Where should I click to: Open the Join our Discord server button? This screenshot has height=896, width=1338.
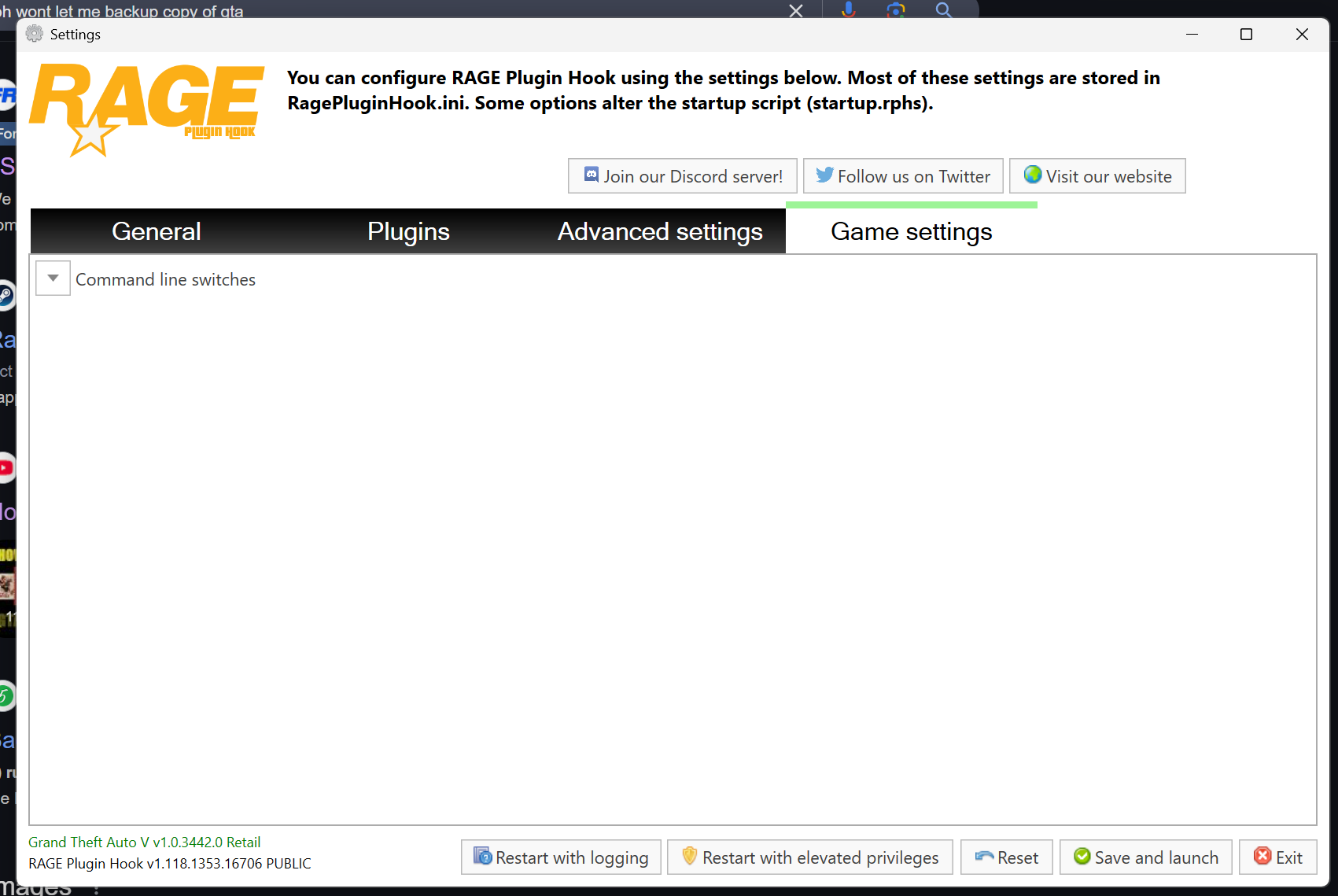[683, 176]
